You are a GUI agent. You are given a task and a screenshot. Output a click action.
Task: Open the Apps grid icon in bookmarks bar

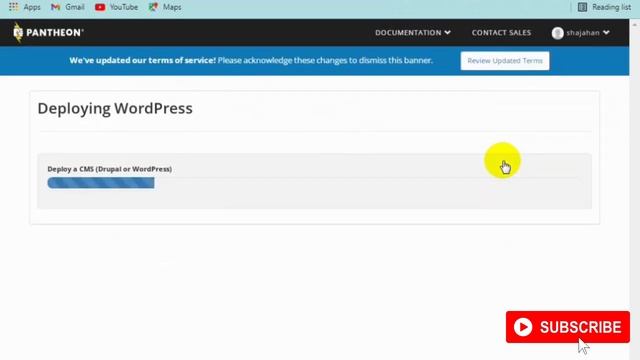coord(13,7)
